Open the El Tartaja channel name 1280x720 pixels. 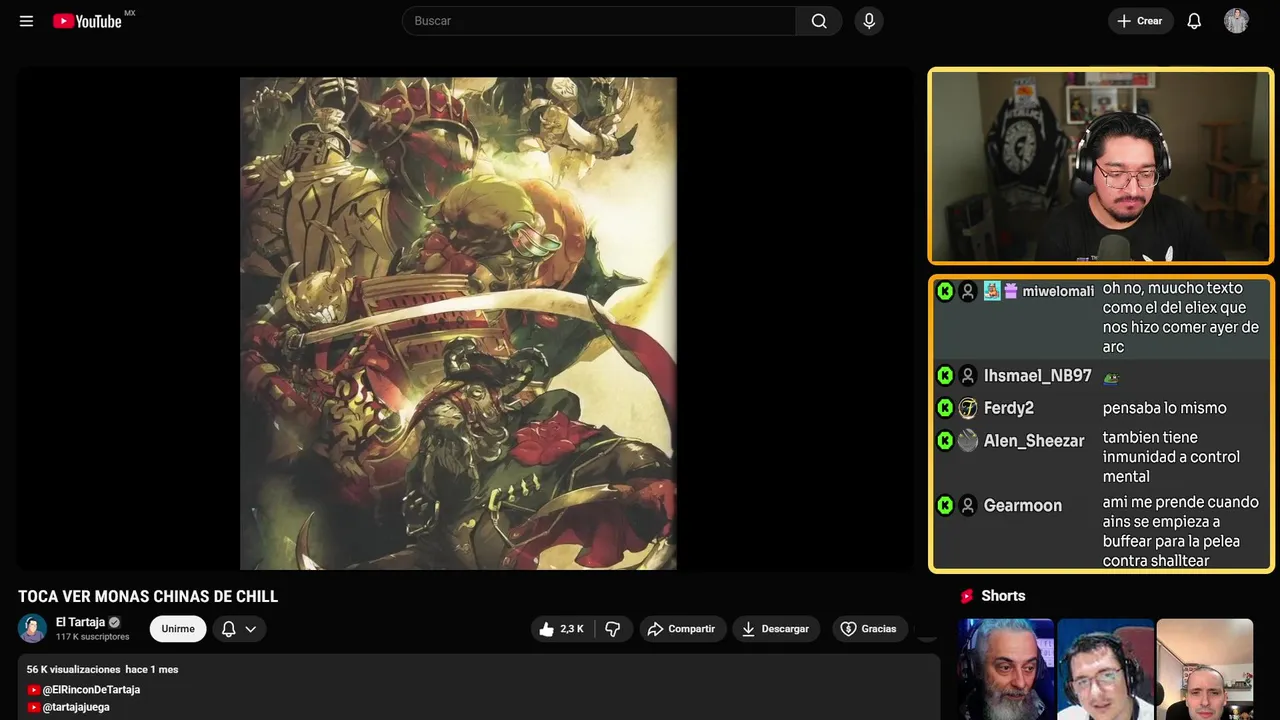tap(80, 622)
